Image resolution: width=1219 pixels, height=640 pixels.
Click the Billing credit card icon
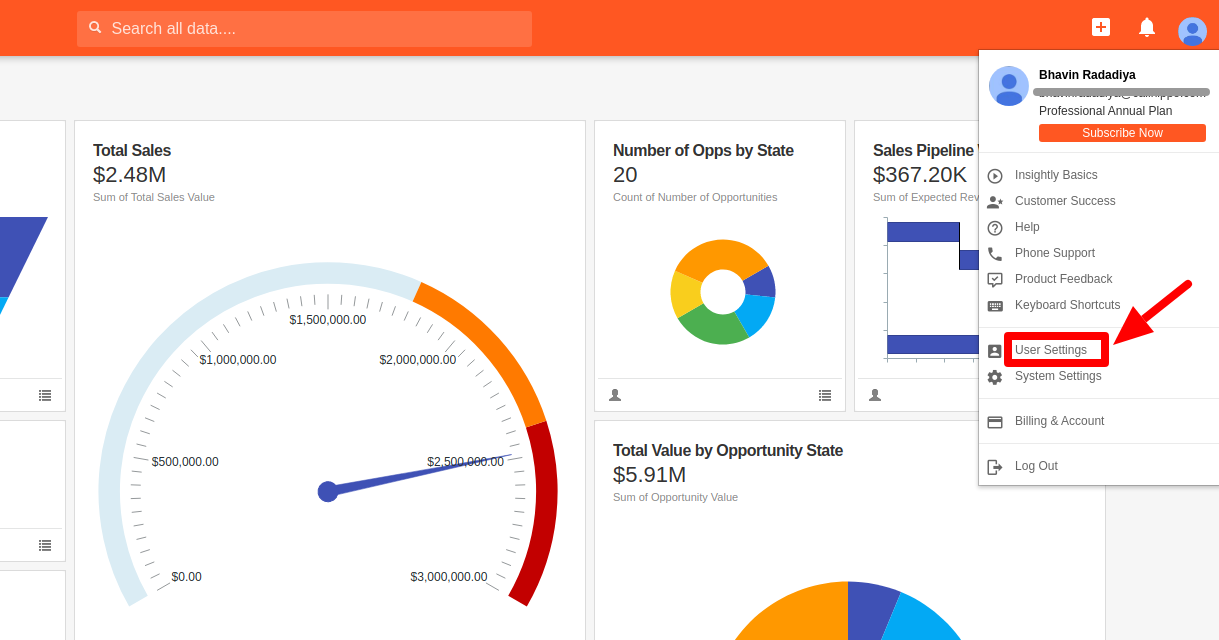pyautogui.click(x=995, y=422)
